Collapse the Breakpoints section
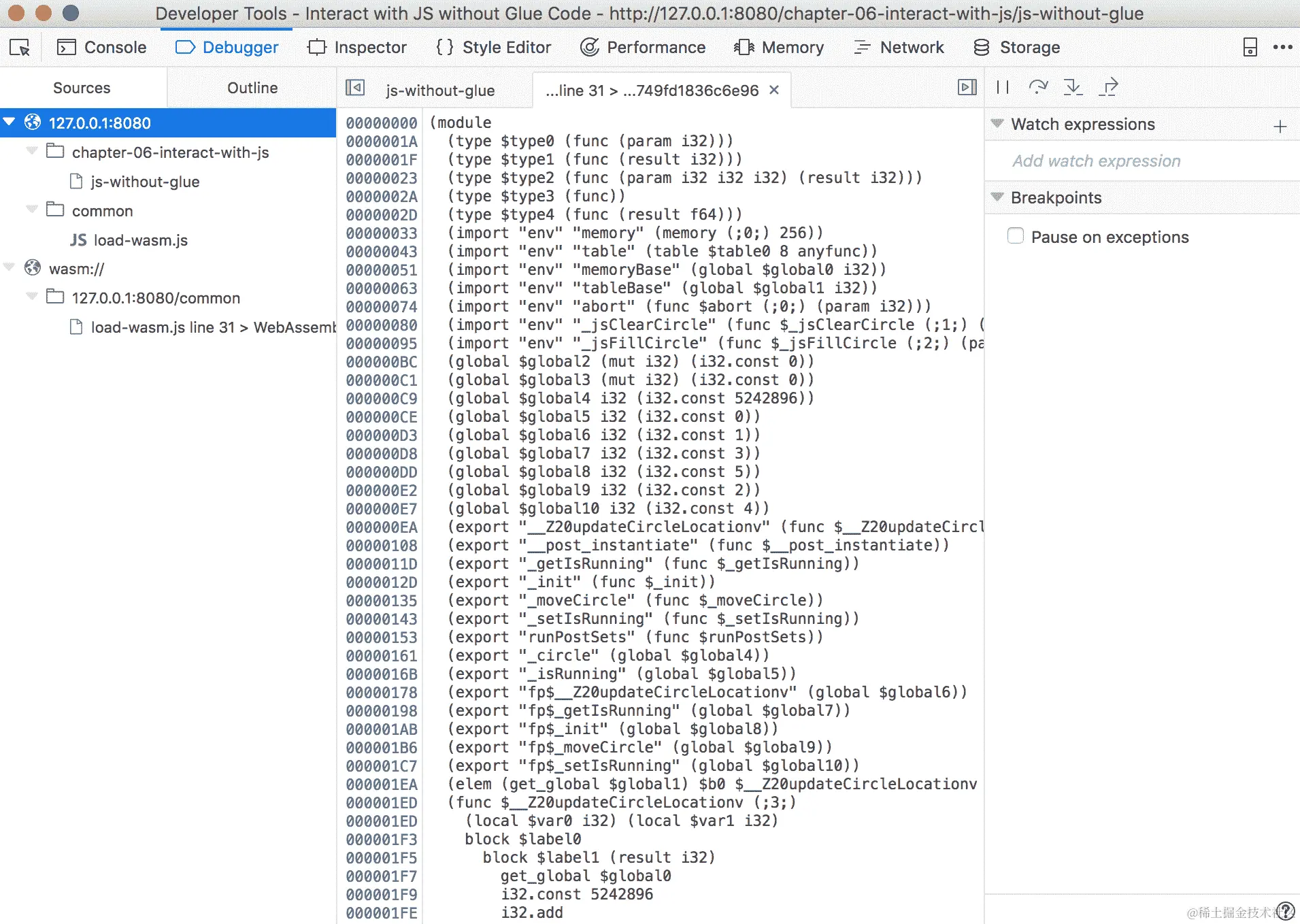Image resolution: width=1300 pixels, height=924 pixels. coord(997,197)
